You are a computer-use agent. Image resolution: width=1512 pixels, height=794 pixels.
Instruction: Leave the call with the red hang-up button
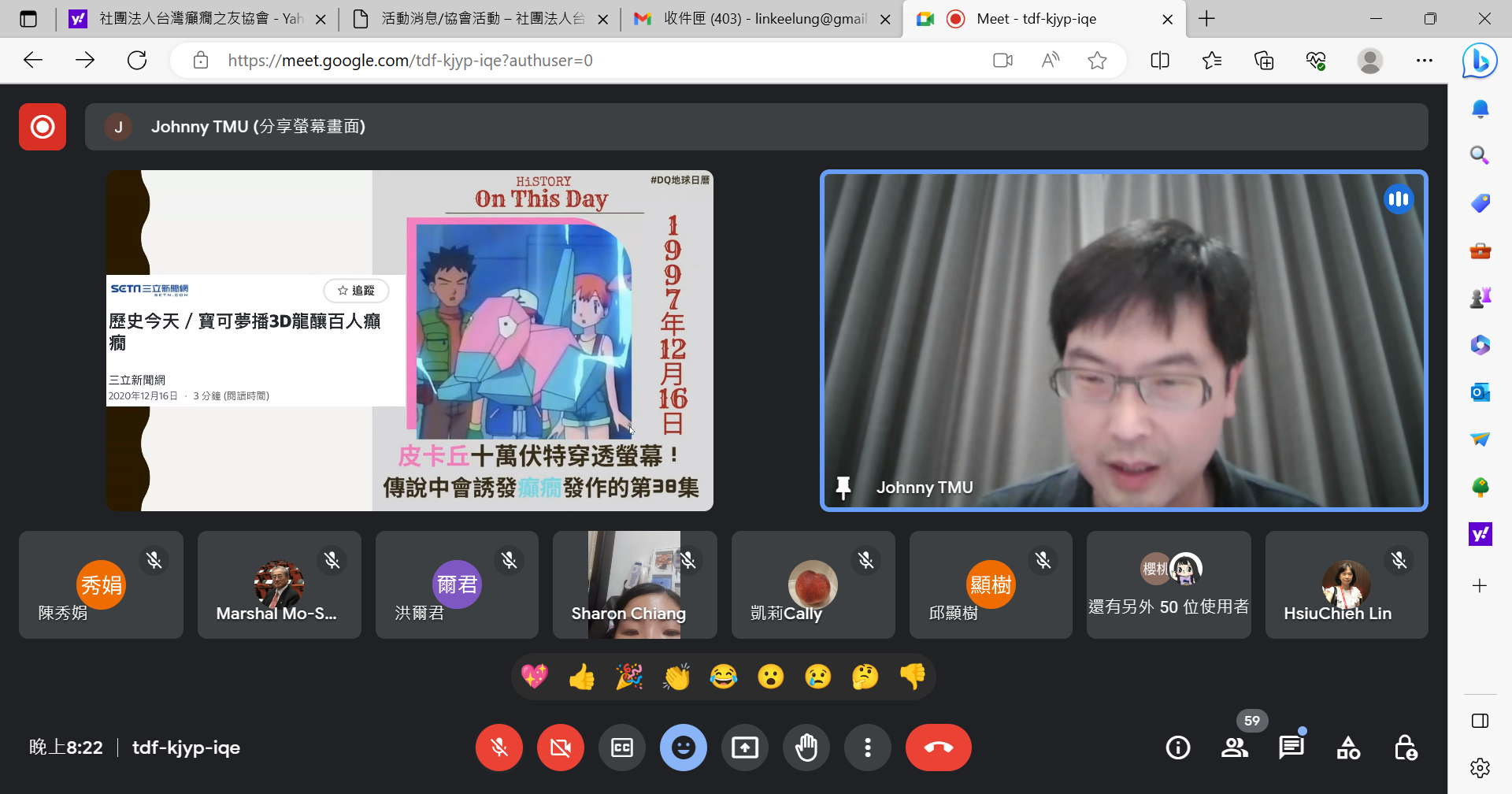[939, 748]
